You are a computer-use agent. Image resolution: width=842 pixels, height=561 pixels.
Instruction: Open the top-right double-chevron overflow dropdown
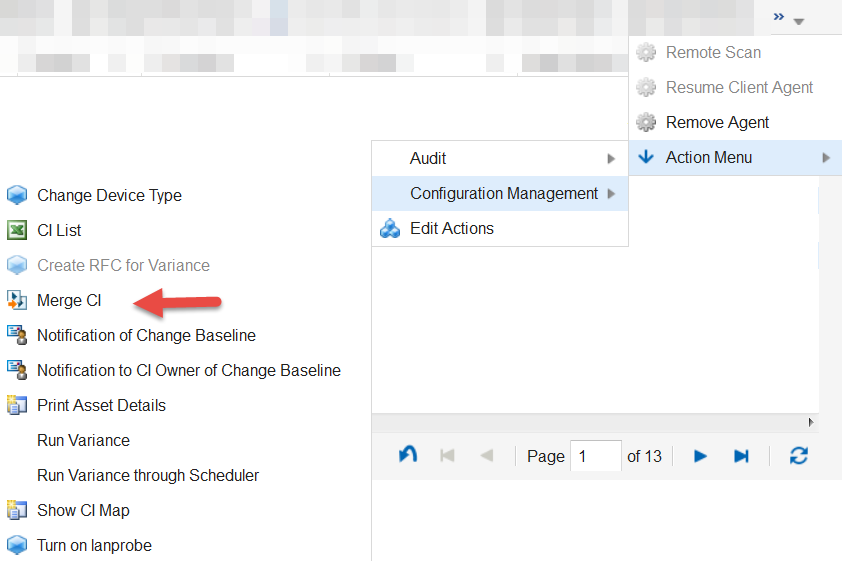click(787, 18)
